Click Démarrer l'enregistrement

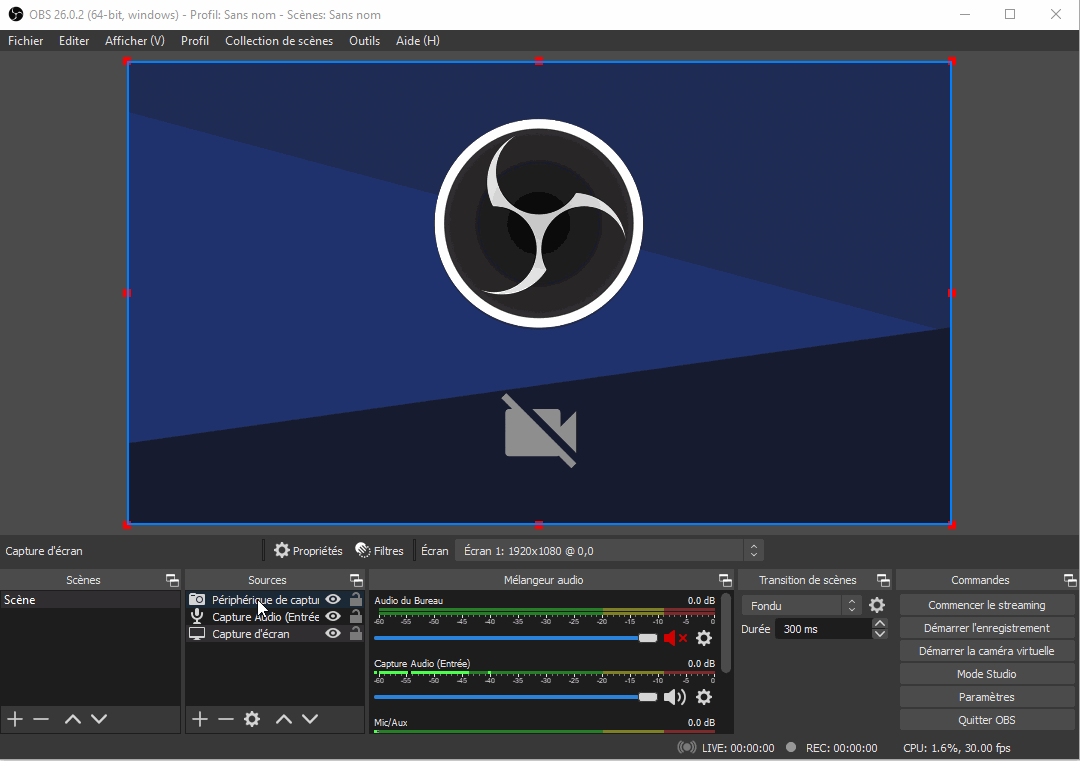987,628
